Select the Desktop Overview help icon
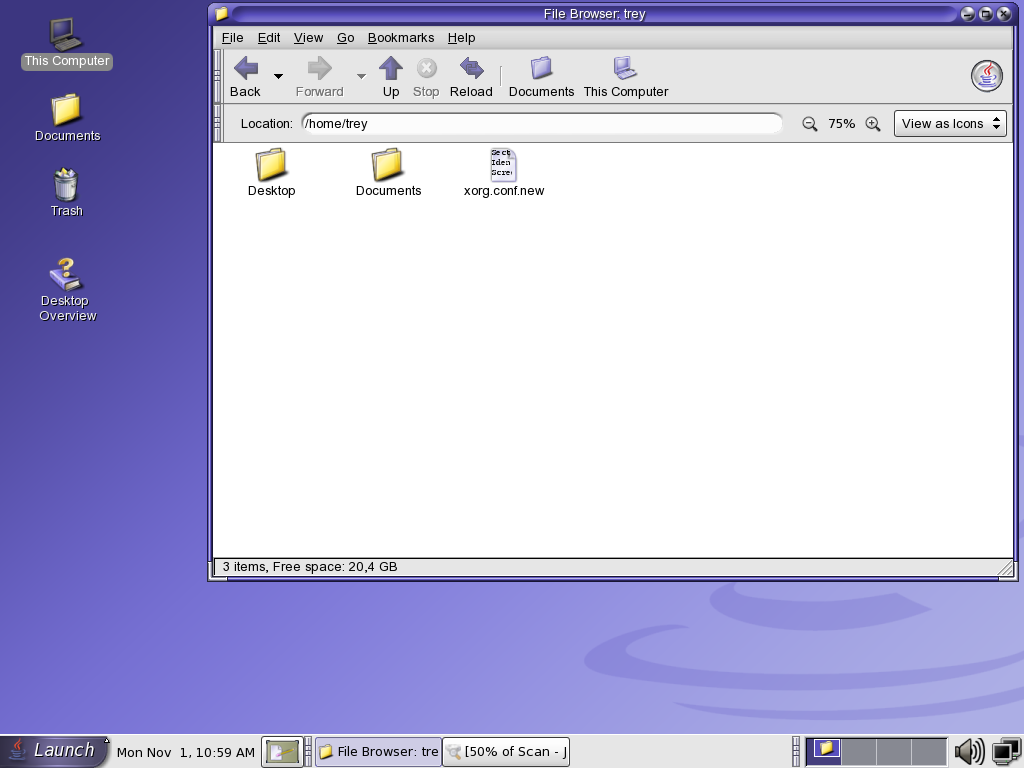Viewport: 1024px width, 768px height. click(67, 290)
